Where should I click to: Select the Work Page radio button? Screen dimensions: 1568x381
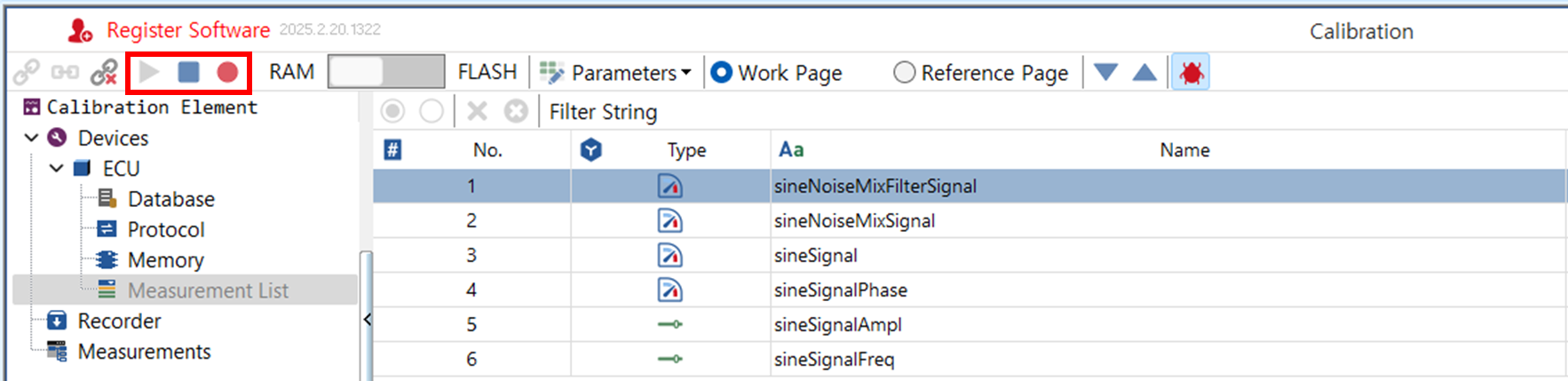point(722,73)
